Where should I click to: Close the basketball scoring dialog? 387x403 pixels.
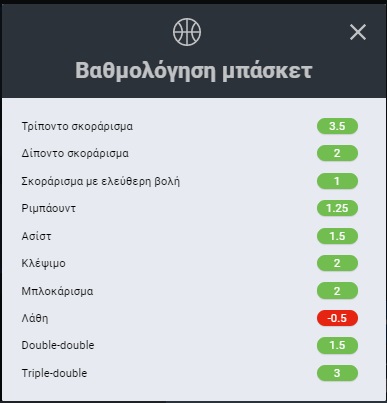coord(358,32)
